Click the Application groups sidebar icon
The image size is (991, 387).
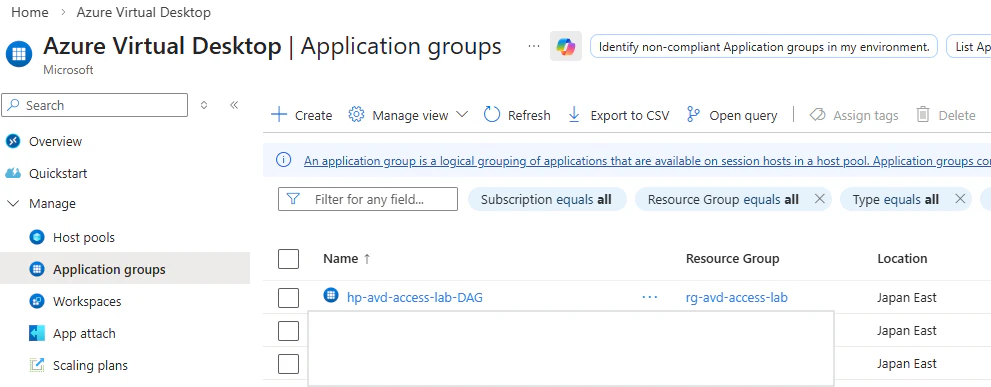[37, 269]
